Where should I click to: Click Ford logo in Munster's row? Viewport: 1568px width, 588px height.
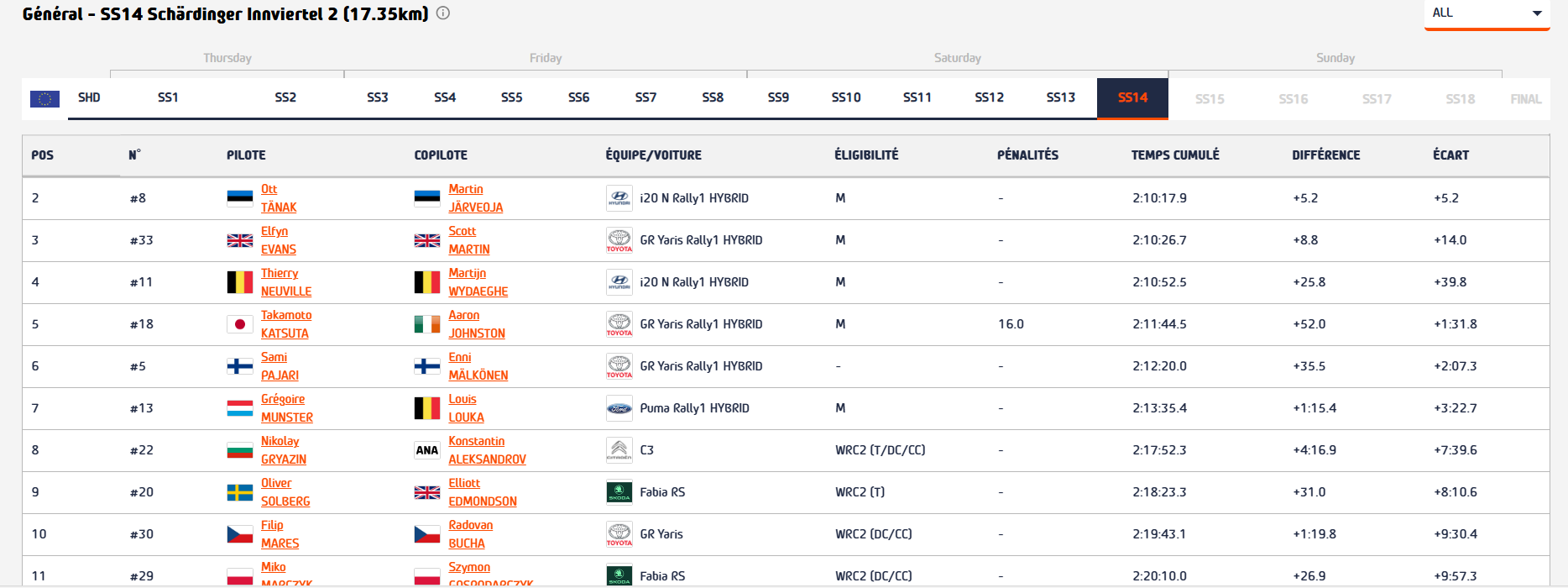click(x=619, y=408)
